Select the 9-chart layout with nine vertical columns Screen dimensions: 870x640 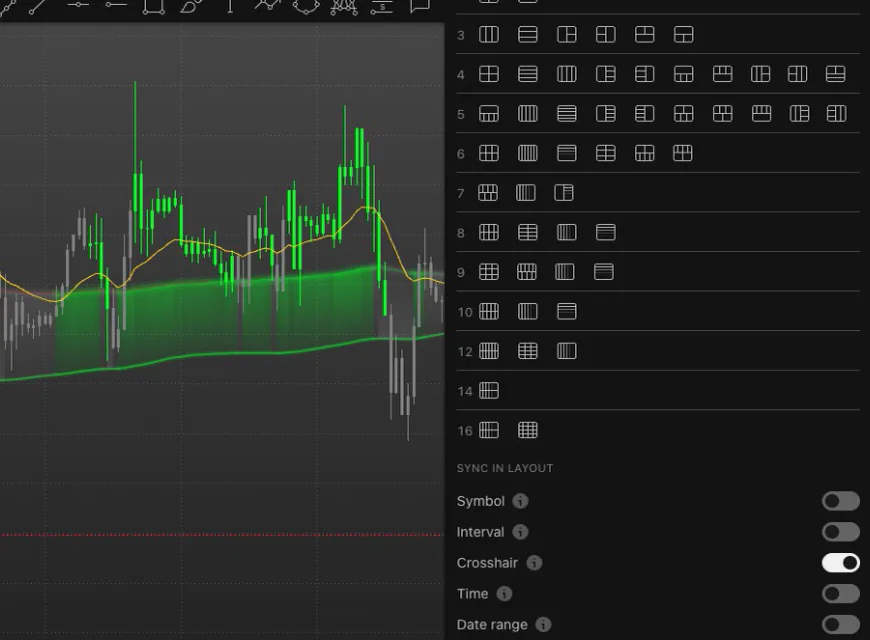point(564,271)
